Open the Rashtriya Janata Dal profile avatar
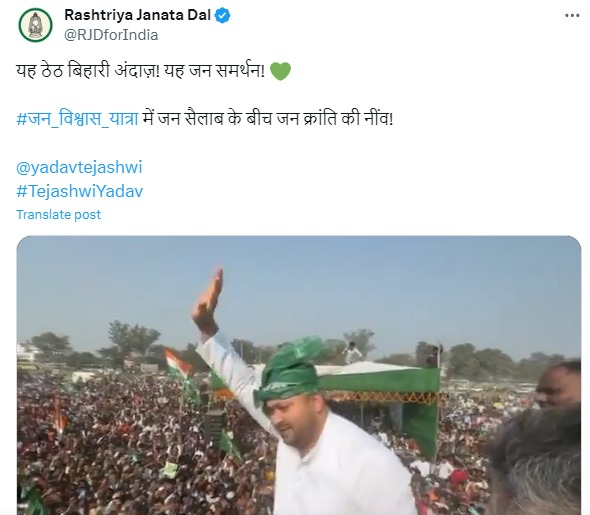Image resolution: width=590 pixels, height=515 pixels. [35, 25]
